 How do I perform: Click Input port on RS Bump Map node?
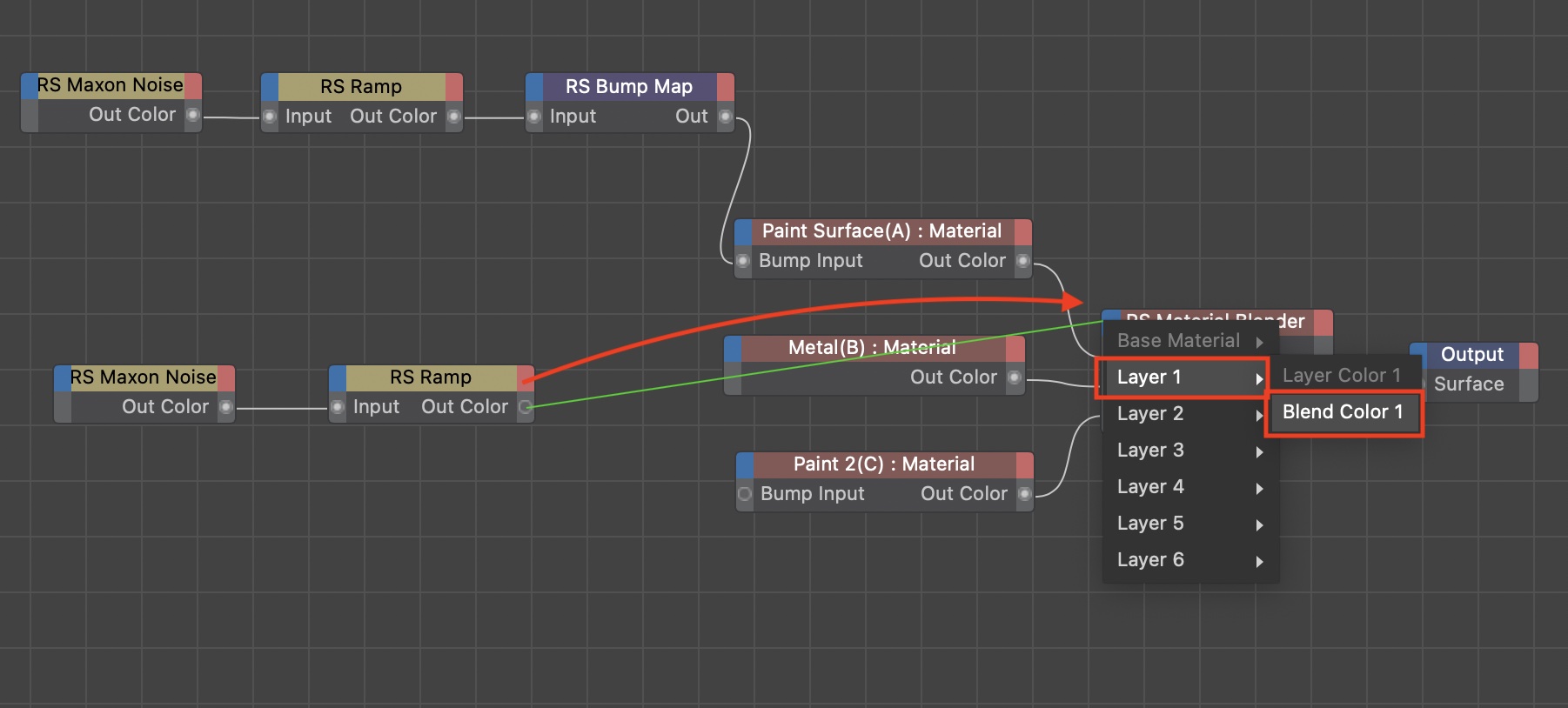[534, 117]
